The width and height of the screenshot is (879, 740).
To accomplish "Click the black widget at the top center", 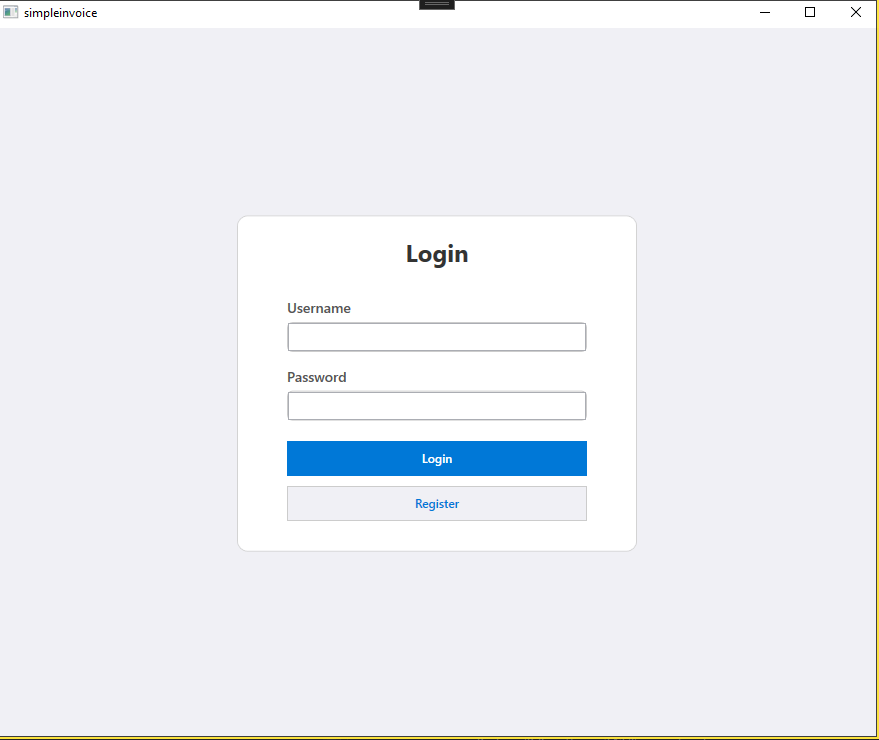I will click(437, 4).
